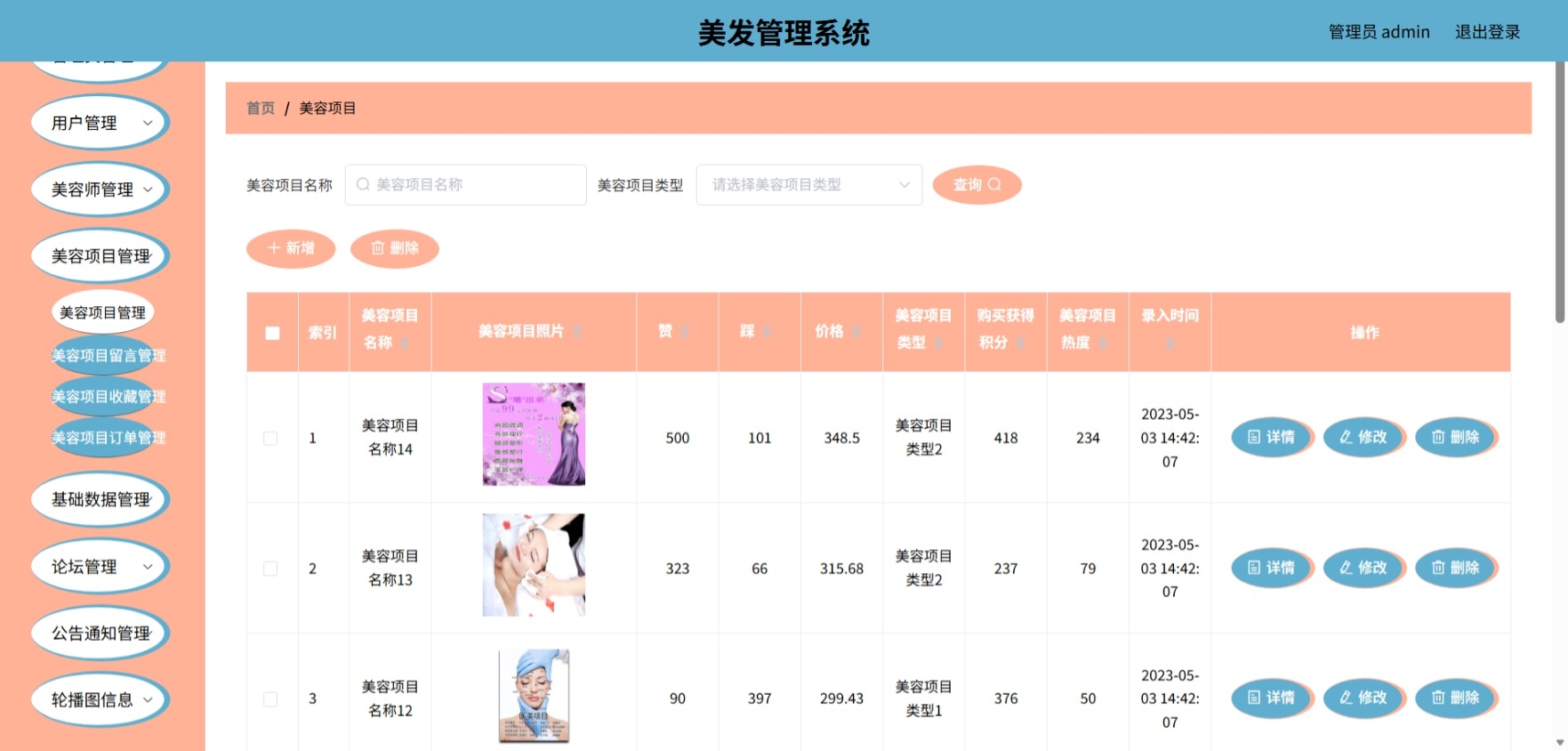The height and width of the screenshot is (751, 1568).
Task: Expand the 公告通知管理 sidebar menu
Action: (x=100, y=633)
